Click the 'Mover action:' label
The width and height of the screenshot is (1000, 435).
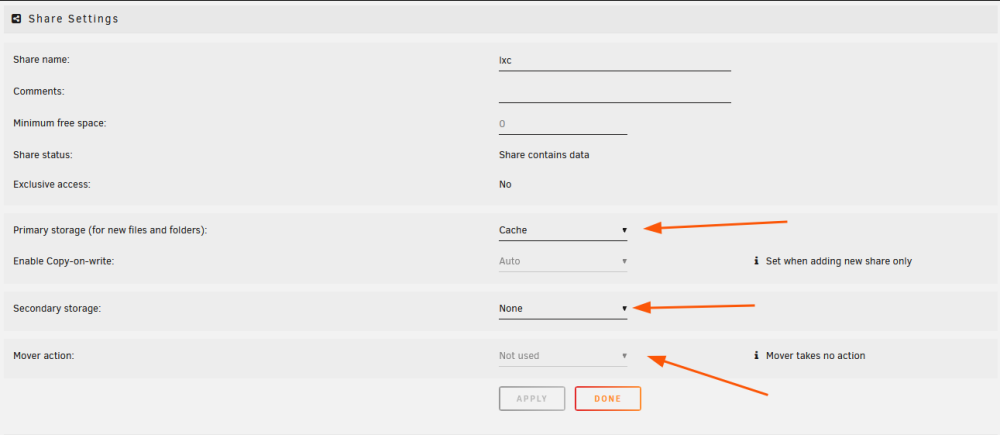(x=44, y=355)
